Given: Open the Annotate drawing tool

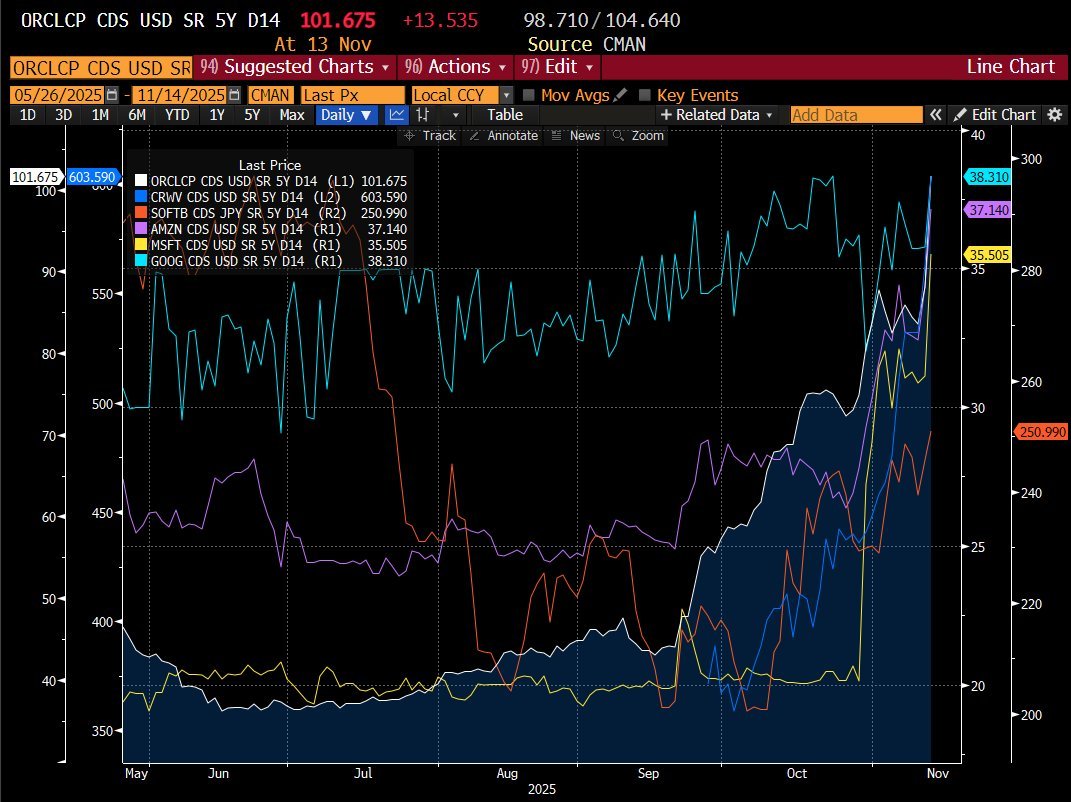Looking at the screenshot, I should pyautogui.click(x=503, y=135).
